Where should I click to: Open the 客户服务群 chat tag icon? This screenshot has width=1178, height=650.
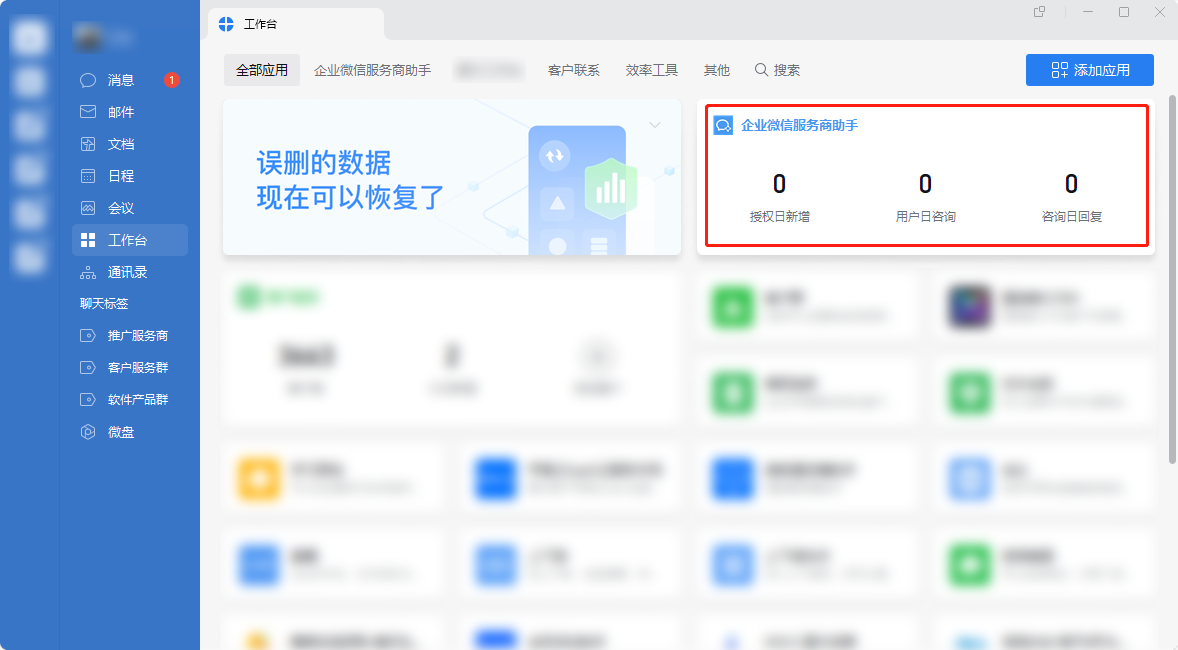tap(88, 367)
